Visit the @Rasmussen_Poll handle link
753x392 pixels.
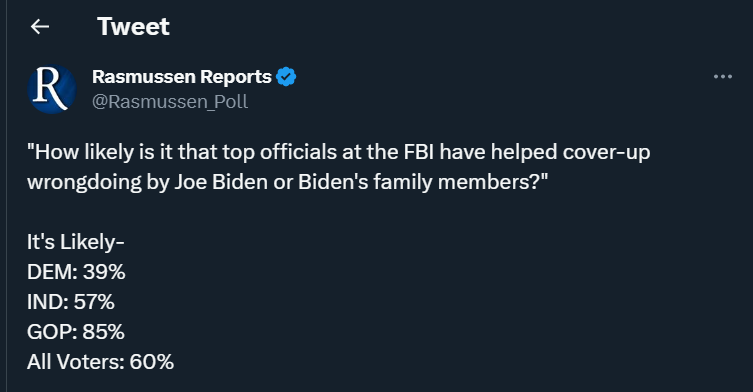coord(170,102)
